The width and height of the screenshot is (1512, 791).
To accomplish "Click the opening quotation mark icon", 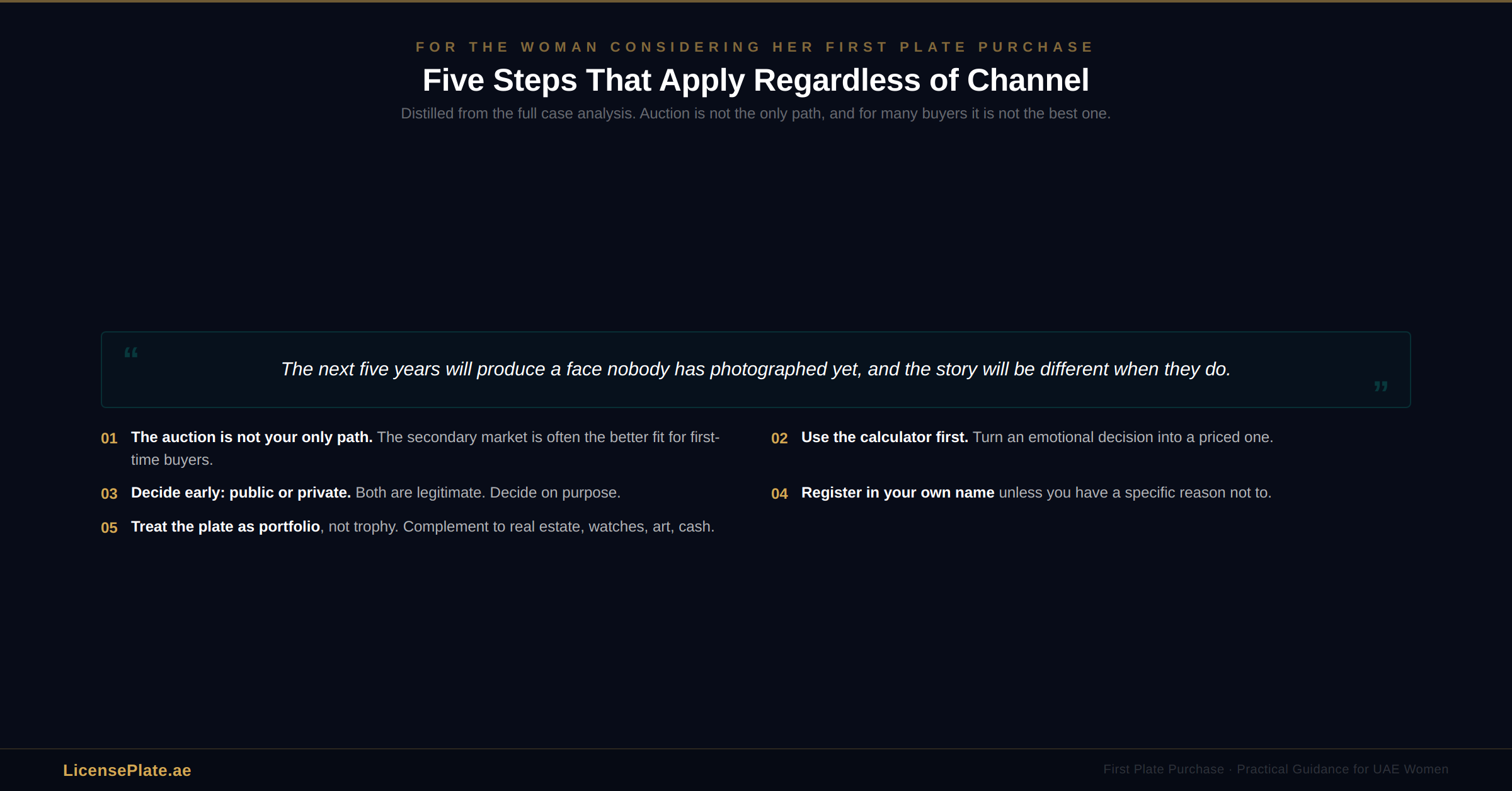I will (x=131, y=353).
